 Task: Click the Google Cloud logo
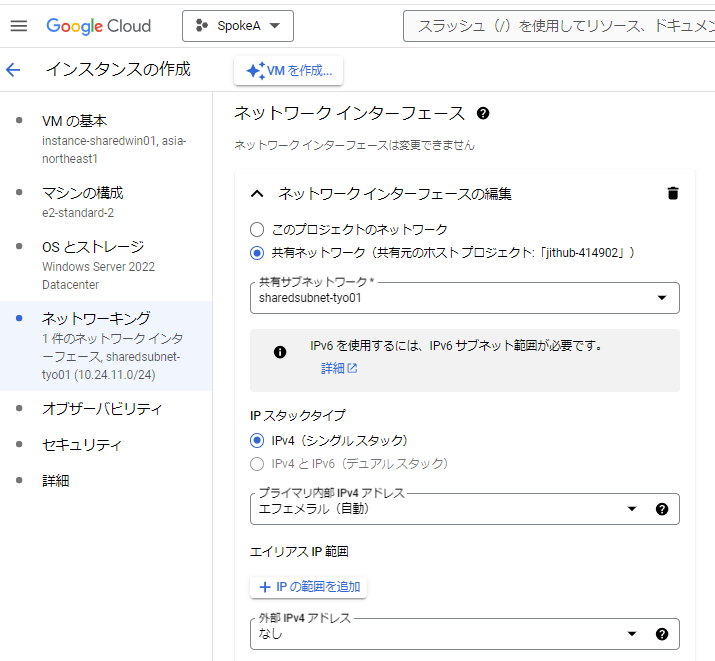pos(99,26)
